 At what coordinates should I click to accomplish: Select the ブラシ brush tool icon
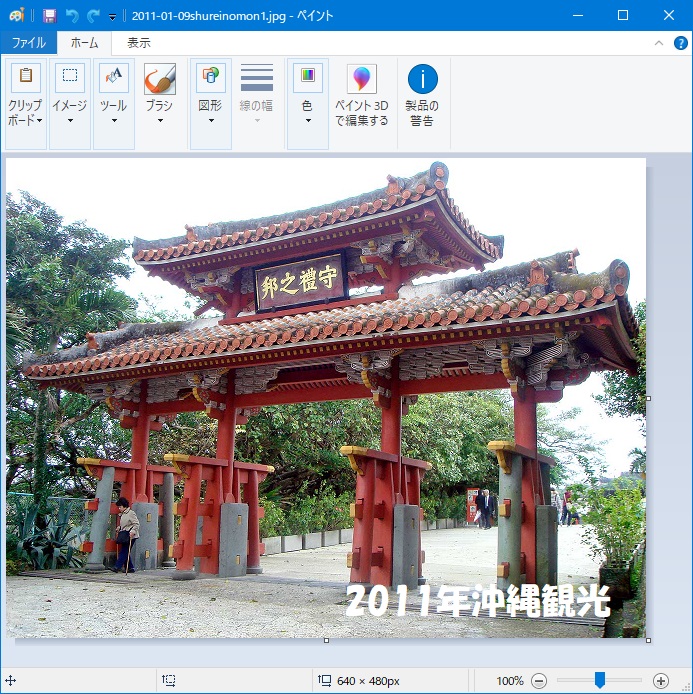coord(160,78)
